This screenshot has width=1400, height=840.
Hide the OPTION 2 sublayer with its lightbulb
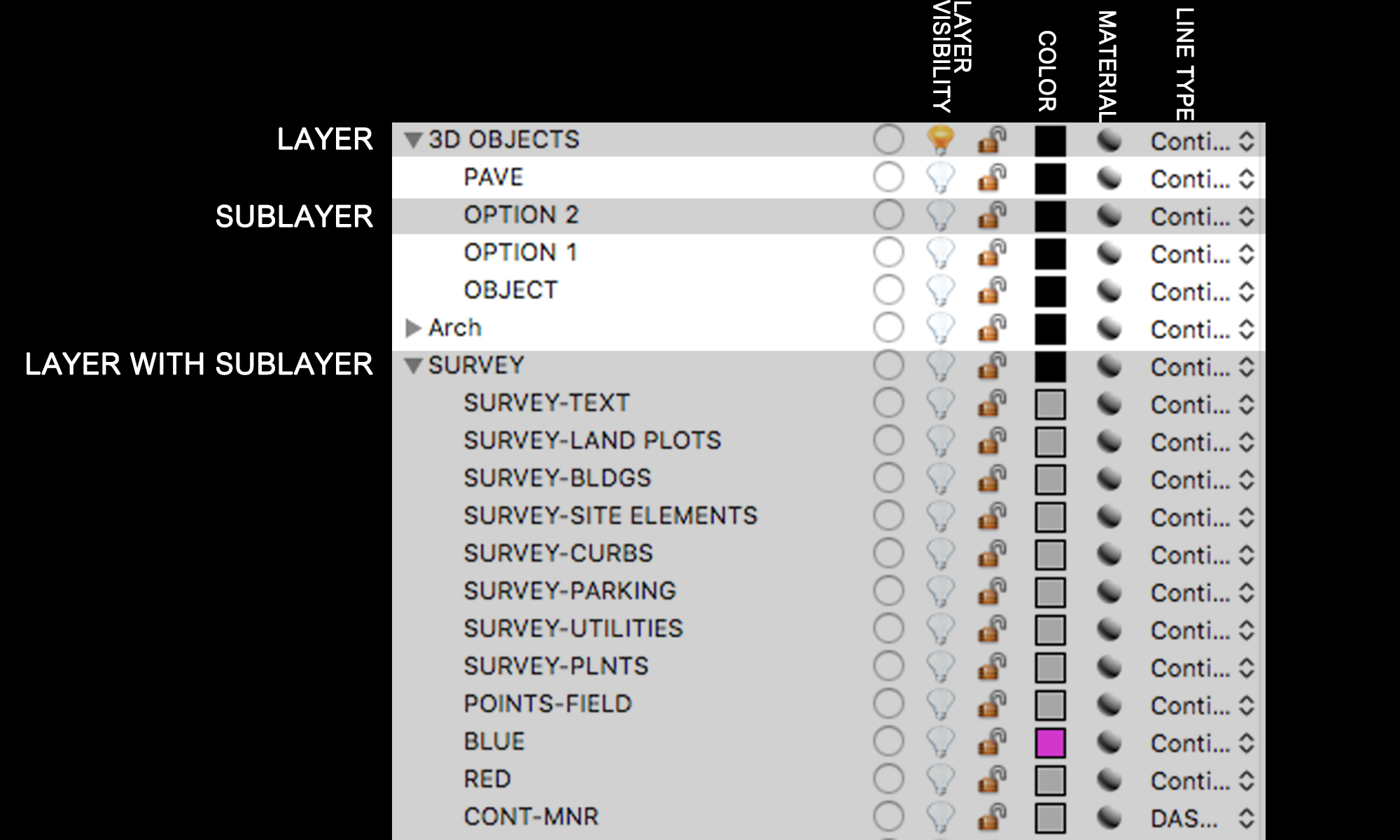tap(941, 216)
